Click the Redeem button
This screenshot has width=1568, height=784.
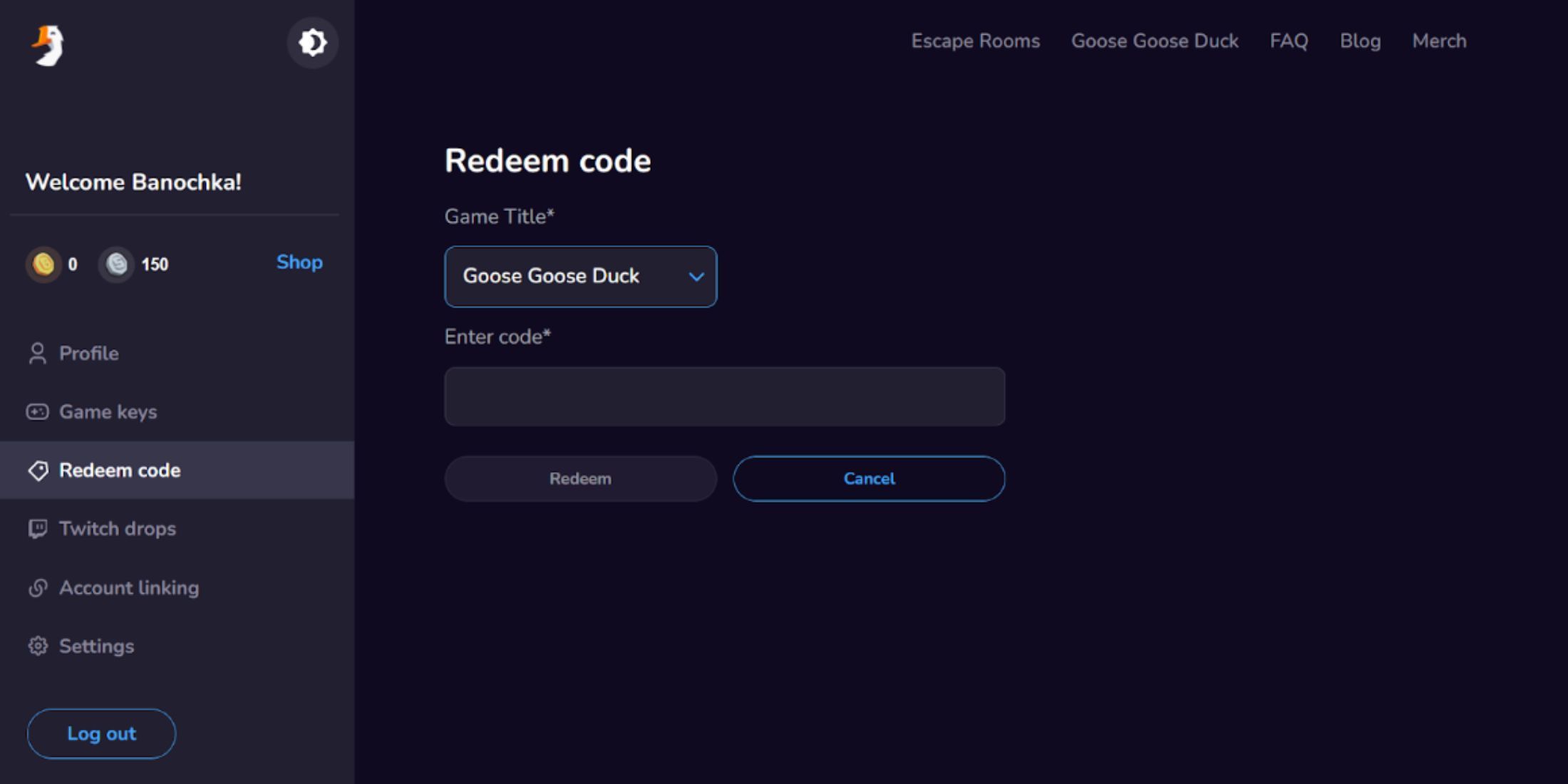(x=580, y=478)
